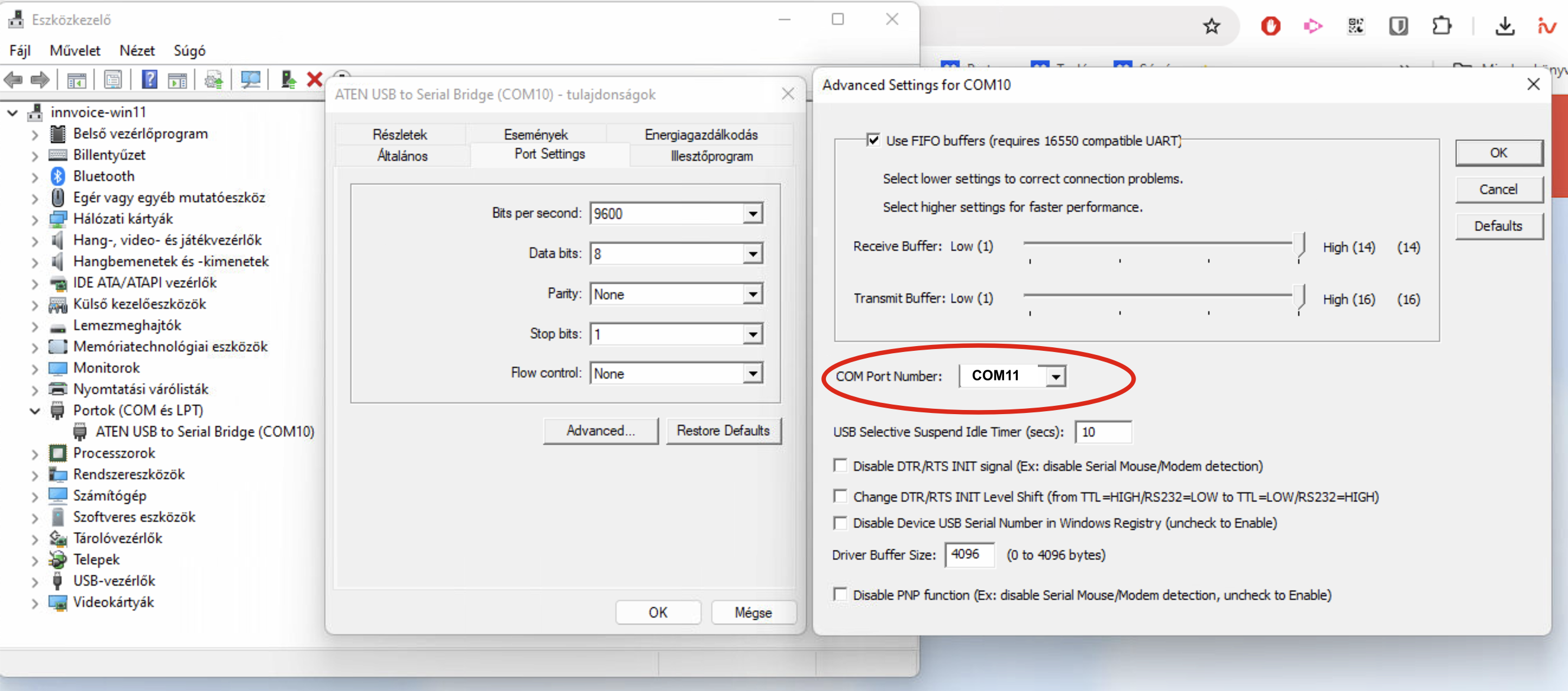The width and height of the screenshot is (1568, 691).
Task: Open the Művelet menu
Action: point(75,50)
